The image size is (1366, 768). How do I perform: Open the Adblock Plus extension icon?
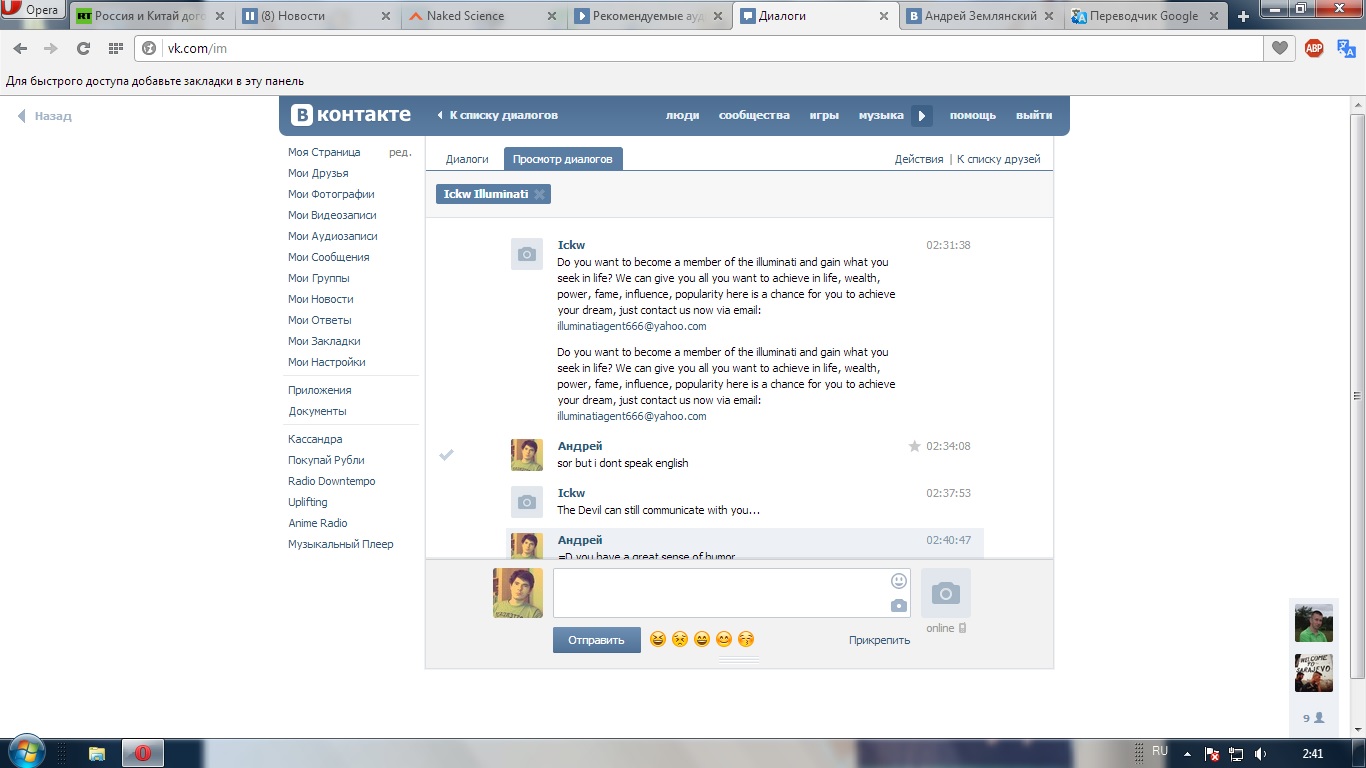click(x=1314, y=48)
